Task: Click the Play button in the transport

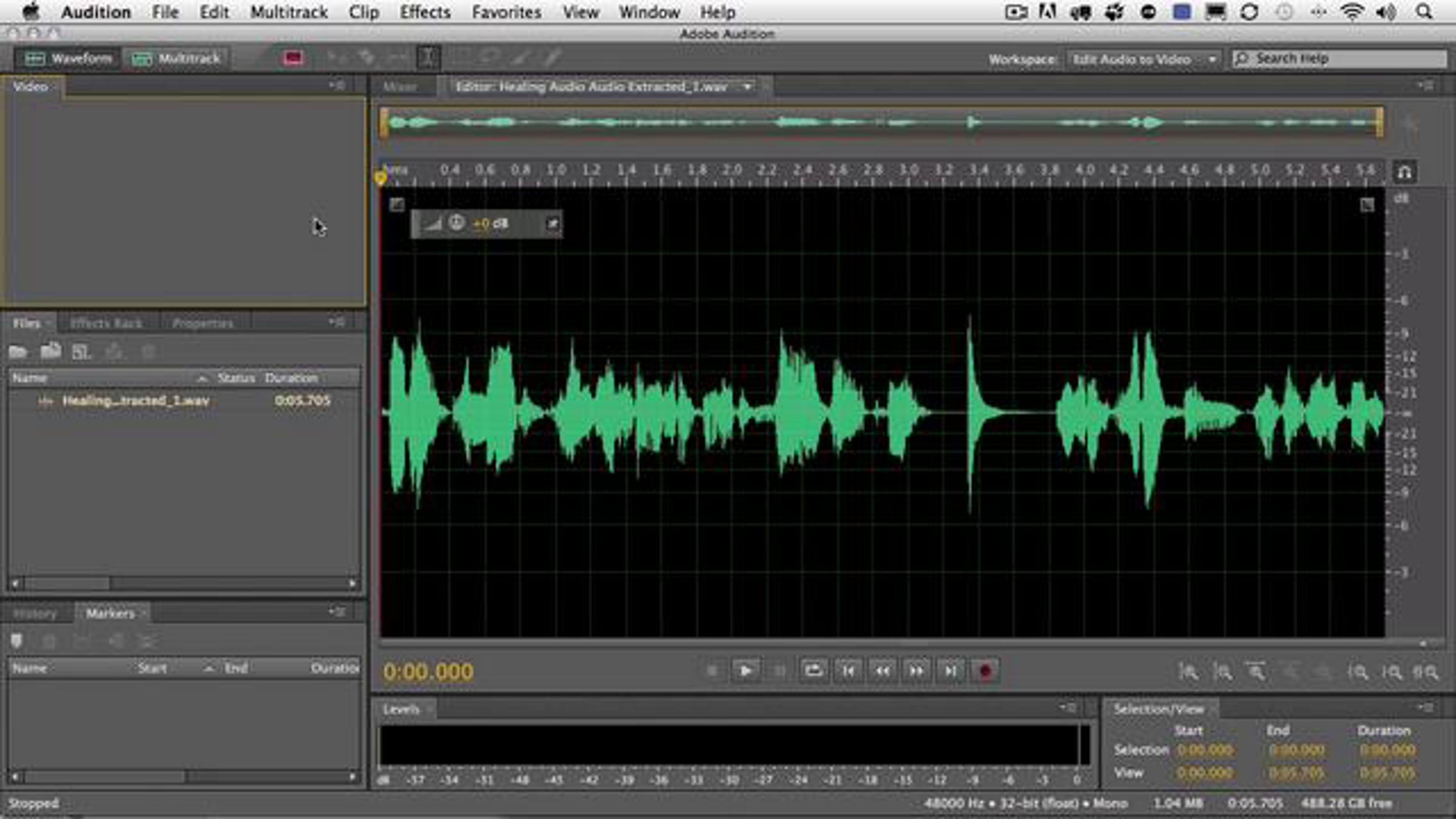Action: click(x=746, y=671)
